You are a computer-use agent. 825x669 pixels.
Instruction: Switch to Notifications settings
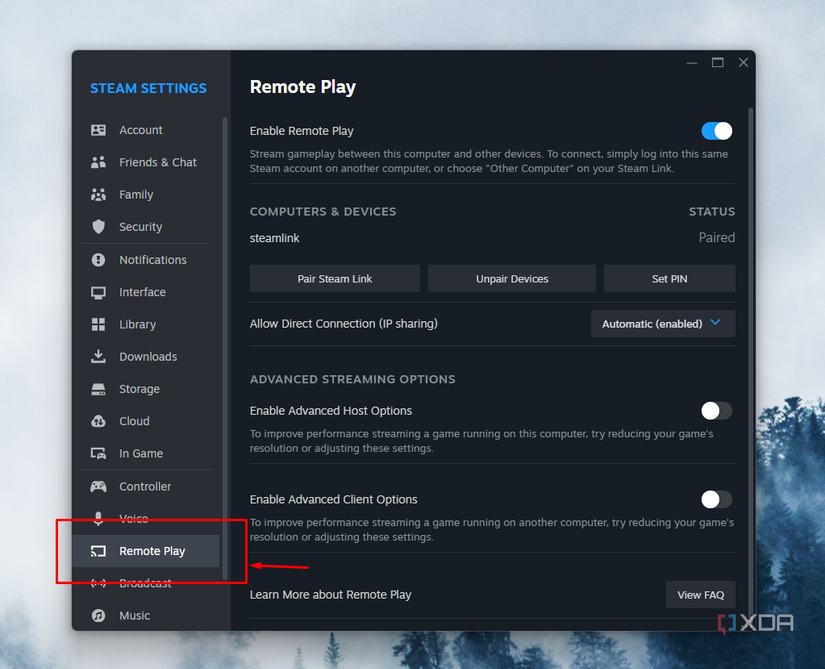pyautogui.click(x=146, y=260)
